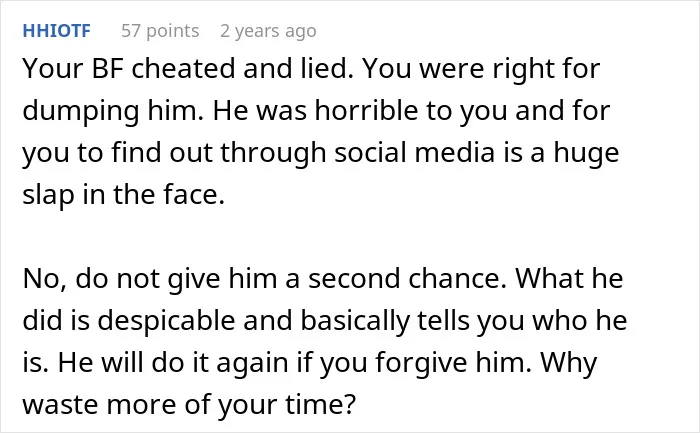Click the phrase 'basically tells you who he'

(464, 321)
